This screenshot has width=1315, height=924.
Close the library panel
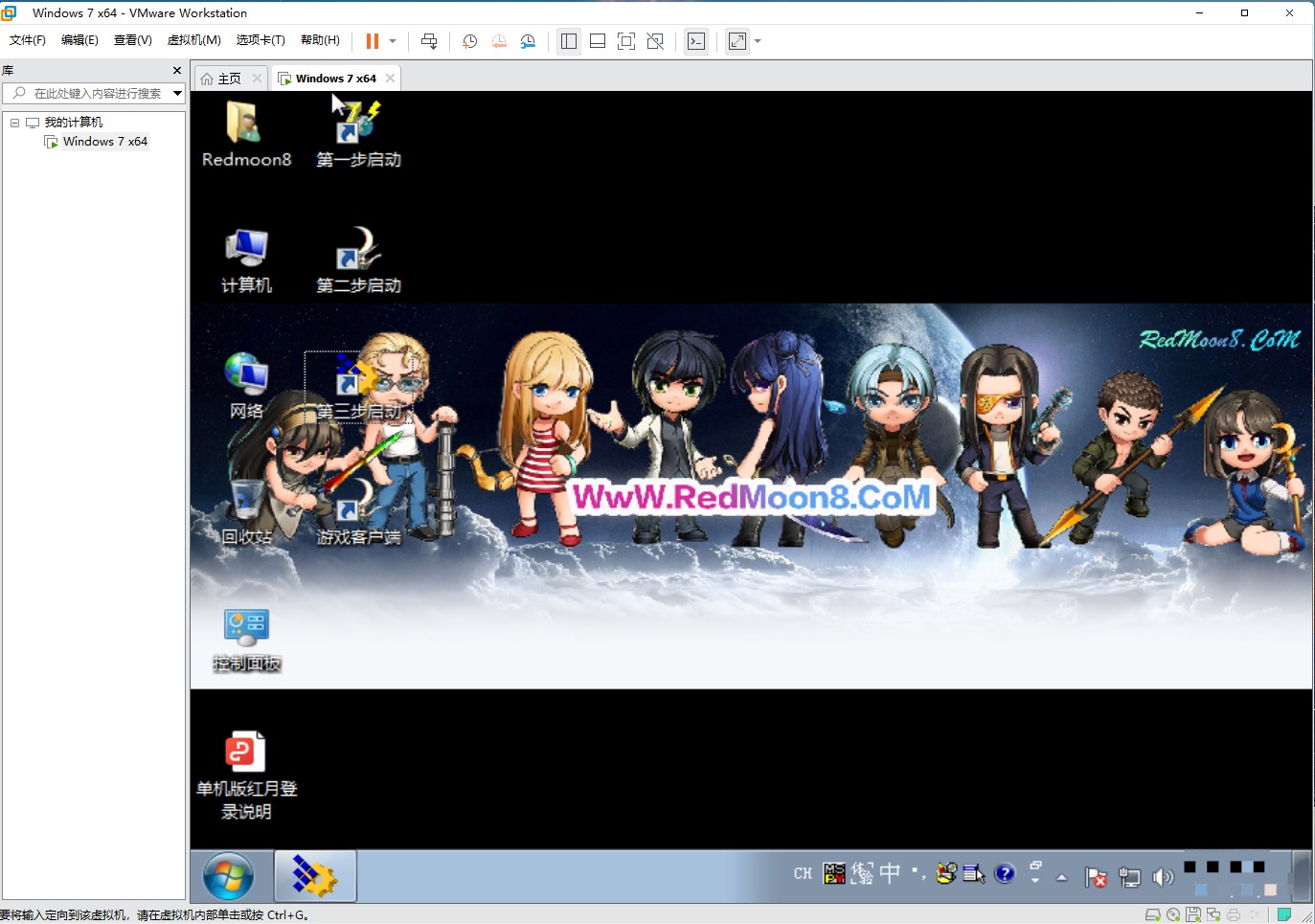click(x=177, y=71)
